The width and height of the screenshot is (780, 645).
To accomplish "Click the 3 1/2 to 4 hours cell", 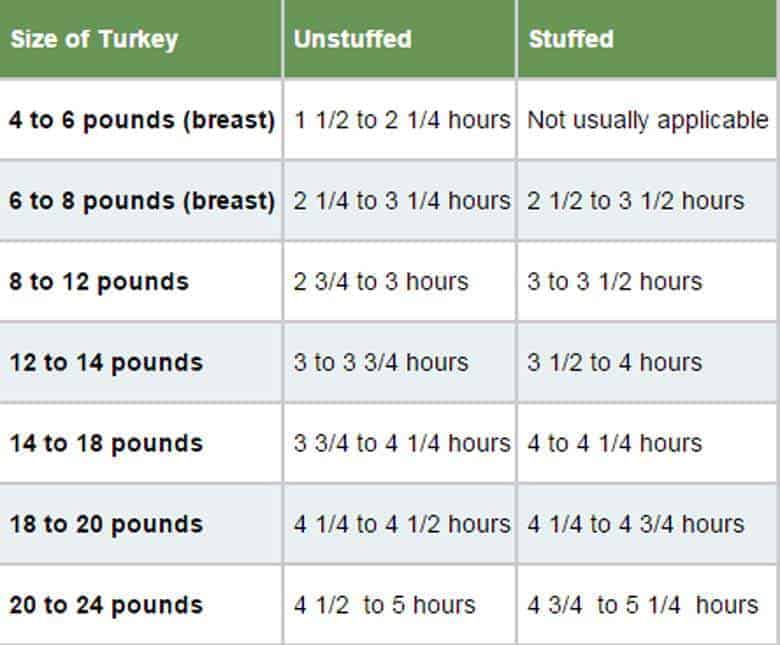I will [x=647, y=363].
